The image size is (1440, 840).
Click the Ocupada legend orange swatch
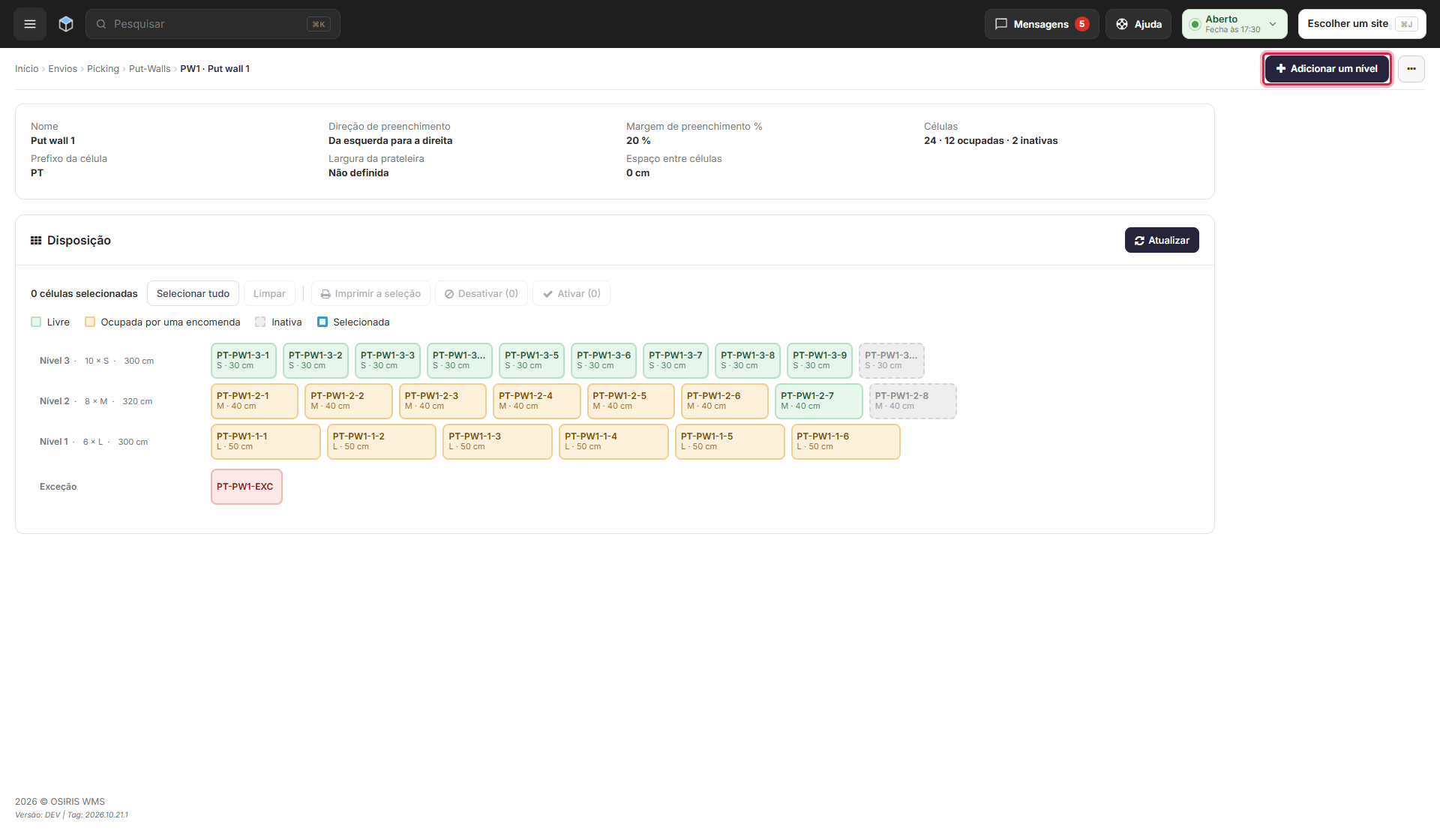click(x=90, y=322)
